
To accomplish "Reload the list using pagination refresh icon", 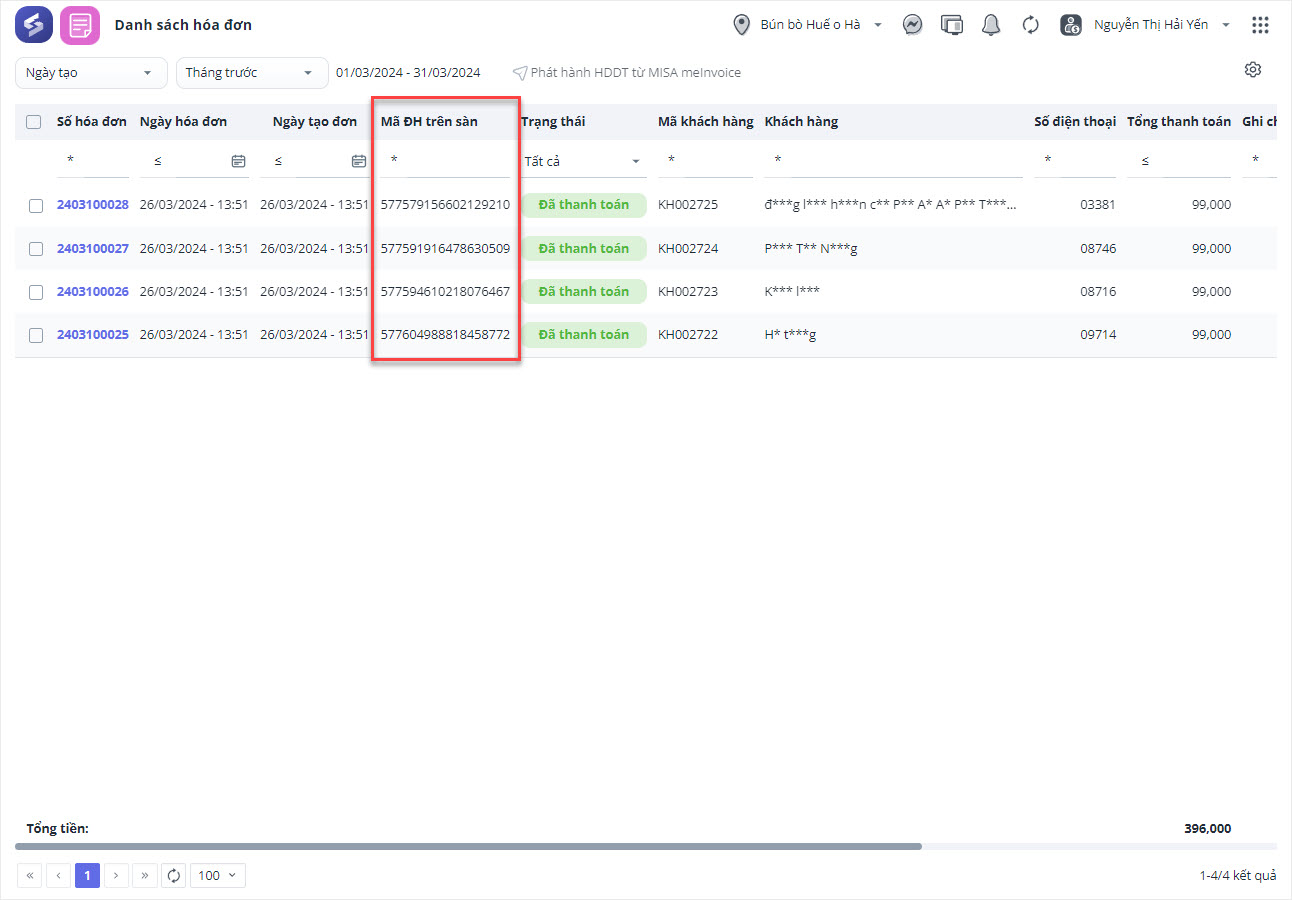I will (174, 876).
